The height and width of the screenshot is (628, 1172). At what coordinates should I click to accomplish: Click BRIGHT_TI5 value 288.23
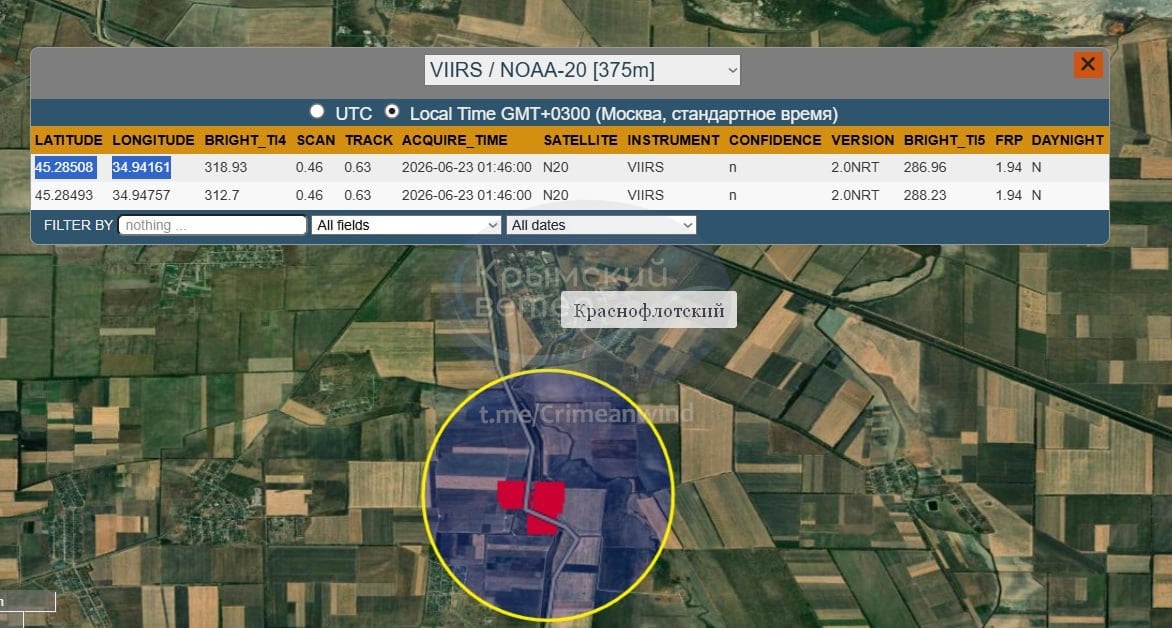tap(925, 195)
